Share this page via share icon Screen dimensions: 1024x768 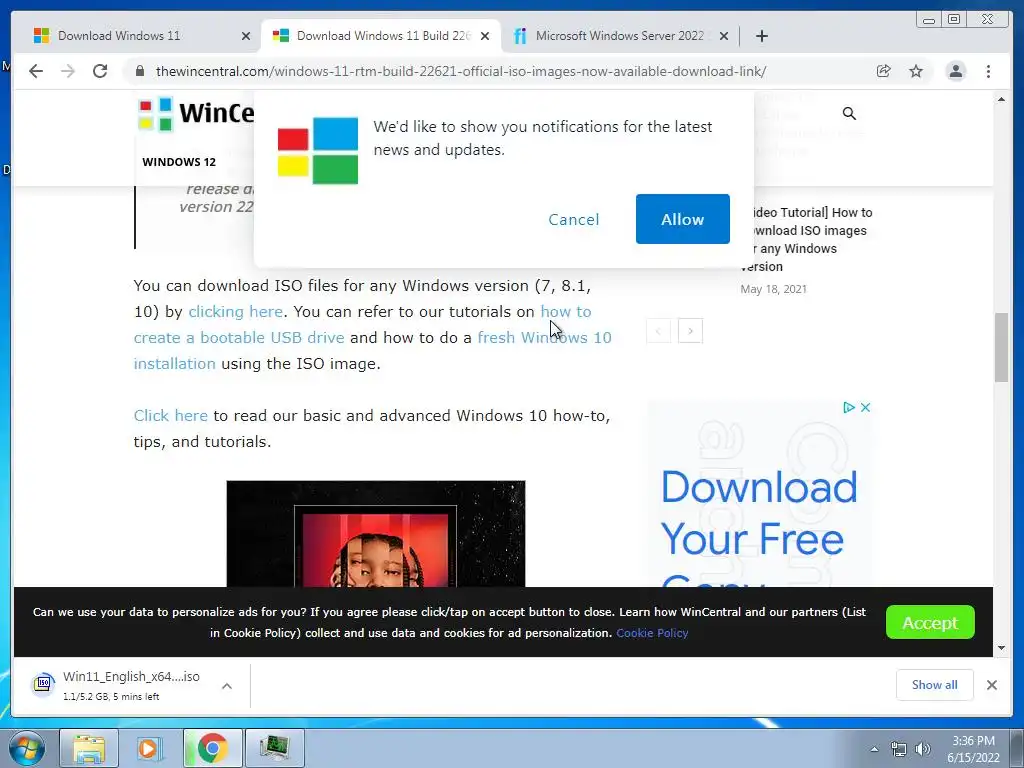[x=884, y=71]
